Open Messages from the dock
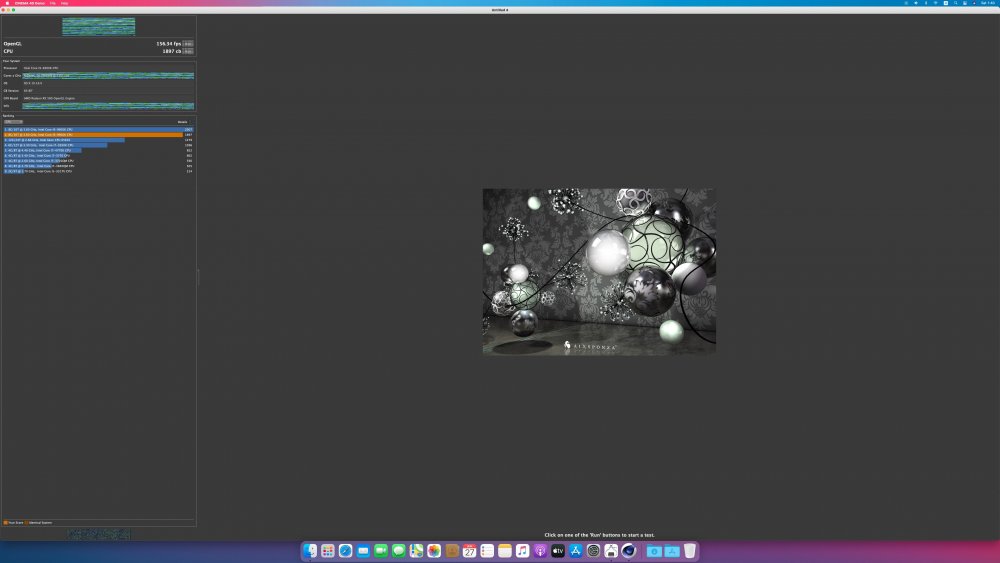 (399, 551)
